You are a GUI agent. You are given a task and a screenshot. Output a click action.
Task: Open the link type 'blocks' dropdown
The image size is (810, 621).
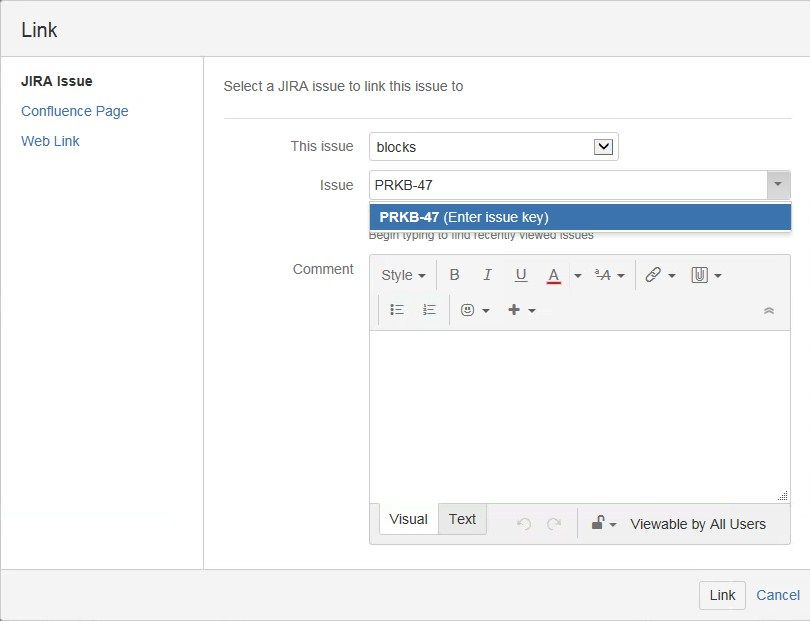[x=493, y=147]
